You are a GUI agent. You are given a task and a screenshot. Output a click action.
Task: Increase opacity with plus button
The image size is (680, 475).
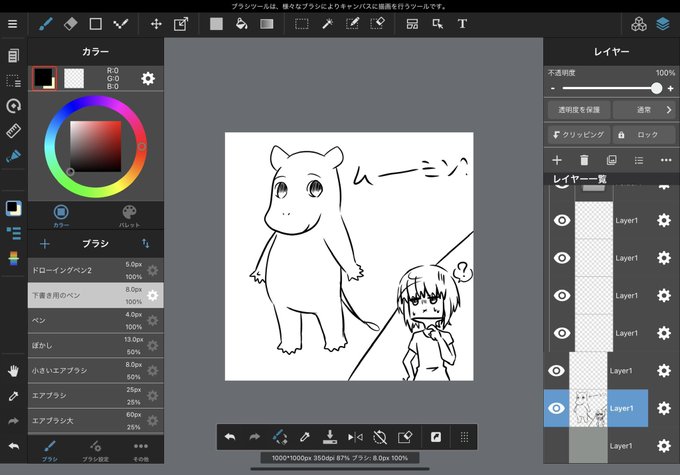coord(670,88)
